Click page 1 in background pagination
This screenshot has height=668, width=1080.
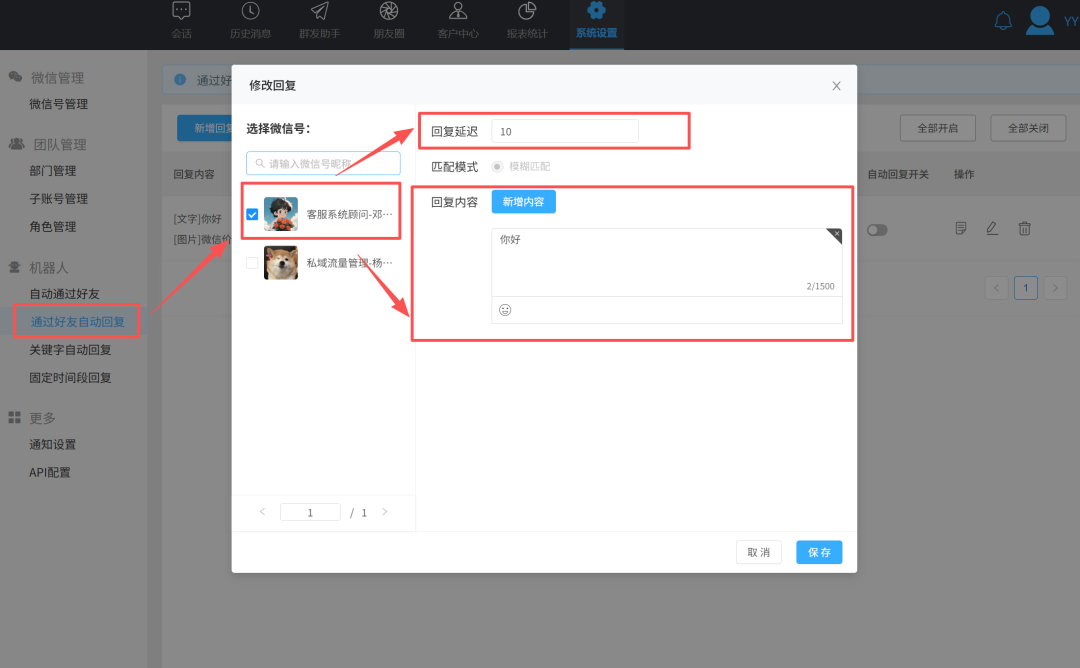(x=1026, y=288)
